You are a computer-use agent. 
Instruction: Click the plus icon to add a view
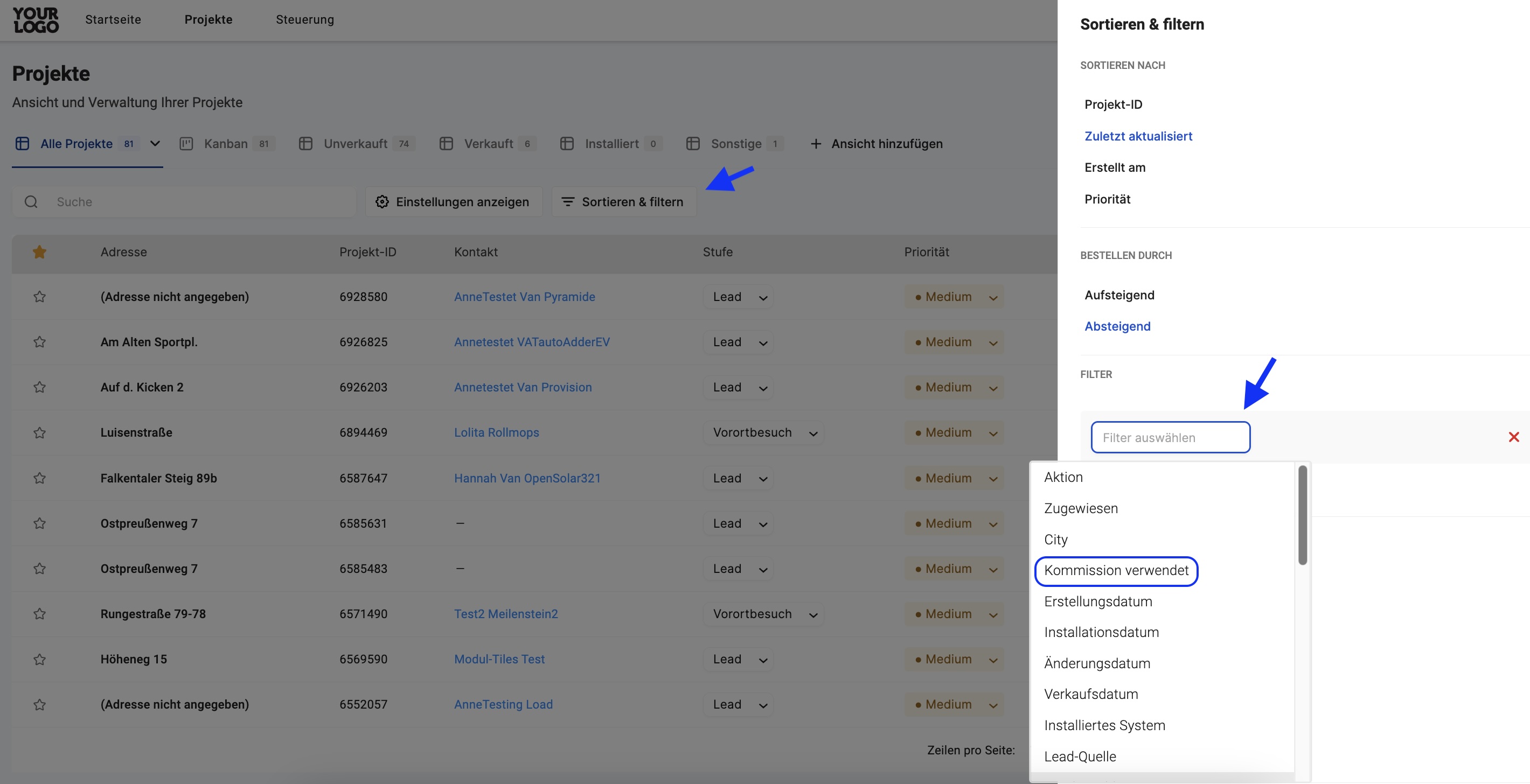pyautogui.click(x=816, y=144)
